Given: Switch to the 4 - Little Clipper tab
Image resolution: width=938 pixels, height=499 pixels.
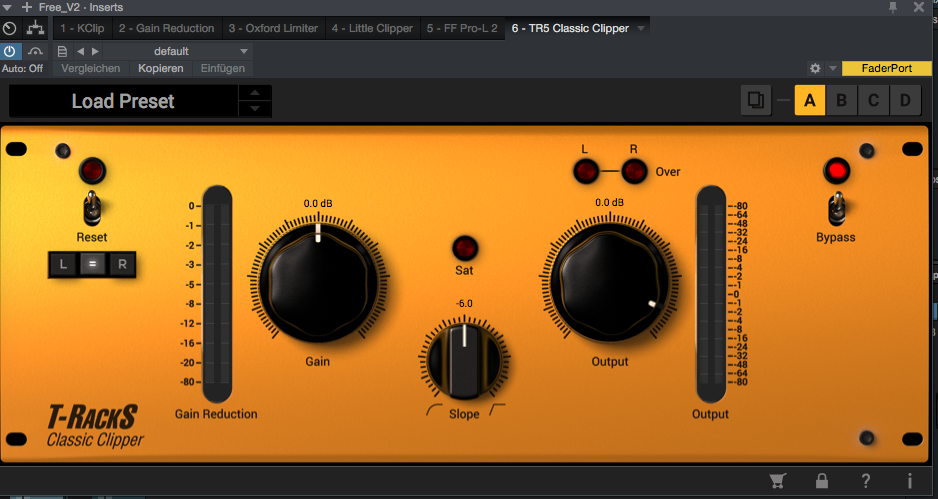Looking at the screenshot, I should [x=372, y=28].
